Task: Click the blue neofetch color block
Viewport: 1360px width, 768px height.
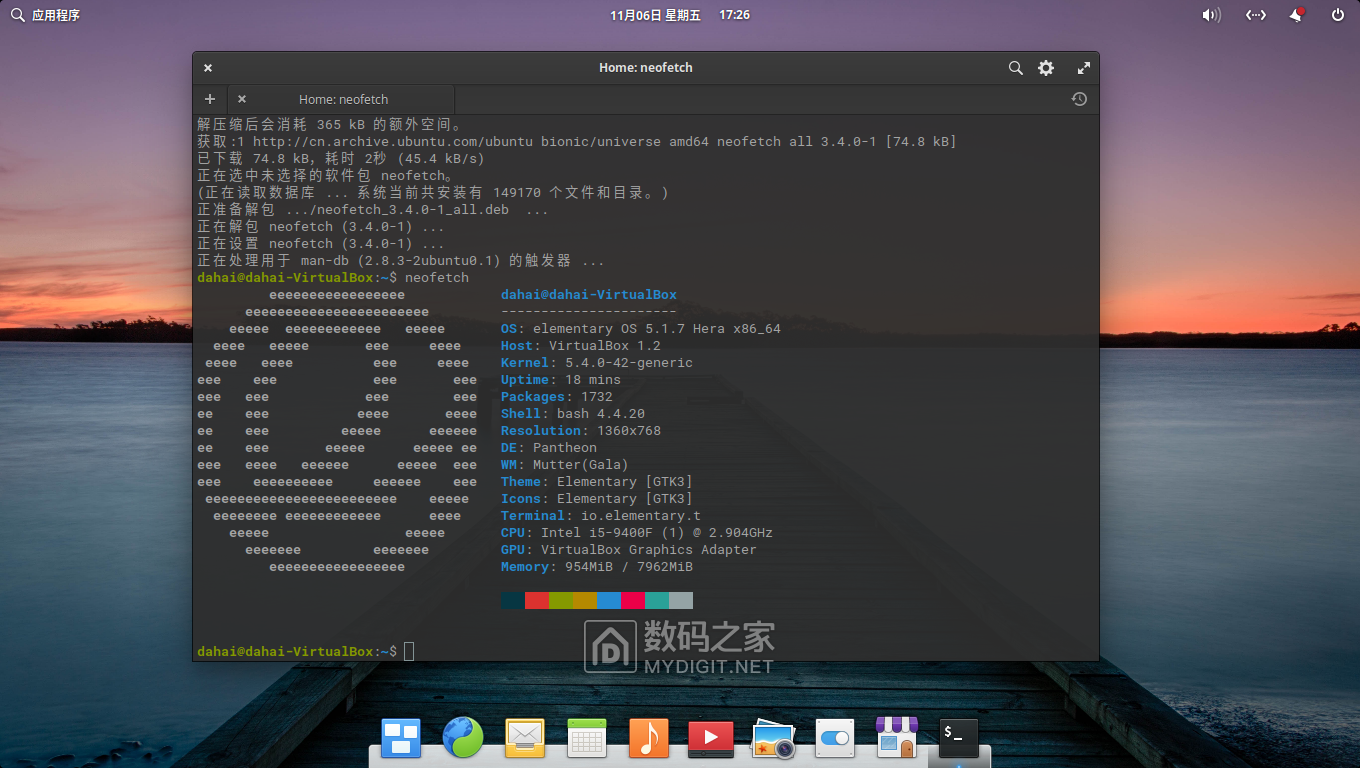Action: (x=609, y=600)
